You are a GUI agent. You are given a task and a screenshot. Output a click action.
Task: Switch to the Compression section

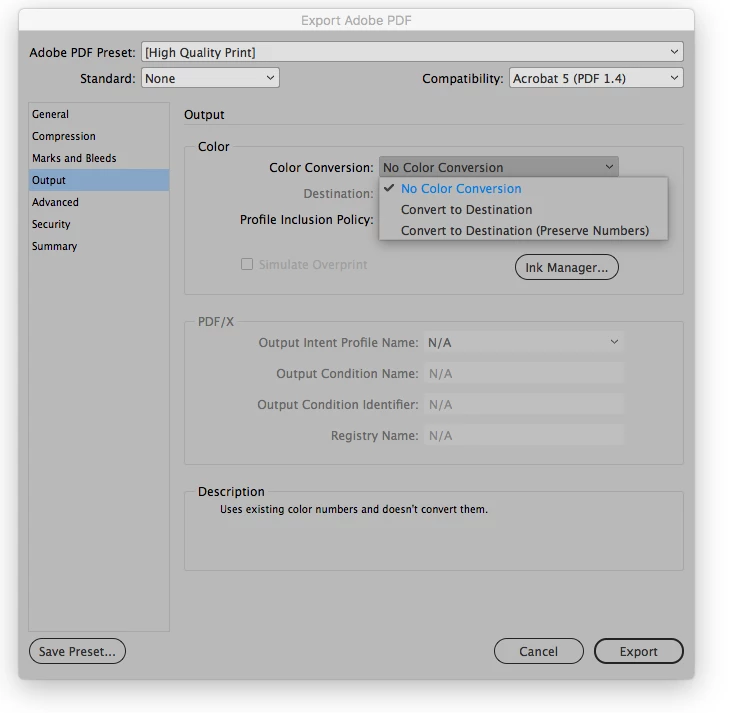(99, 136)
